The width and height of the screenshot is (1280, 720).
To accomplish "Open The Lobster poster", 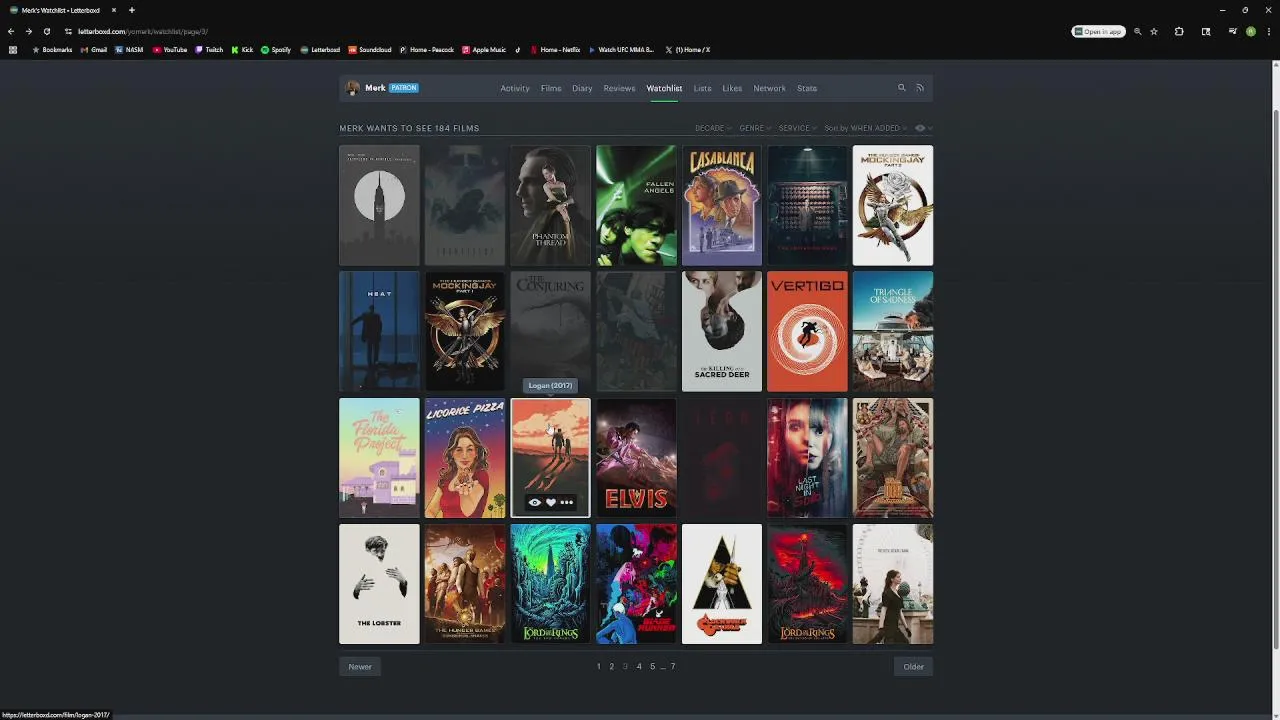I will pos(379,584).
